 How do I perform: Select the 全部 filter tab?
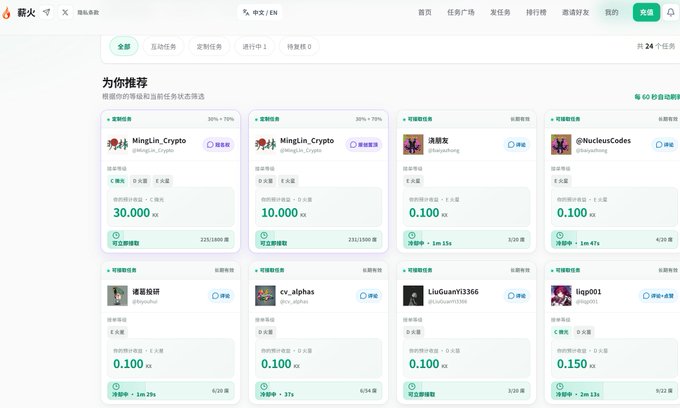click(124, 46)
